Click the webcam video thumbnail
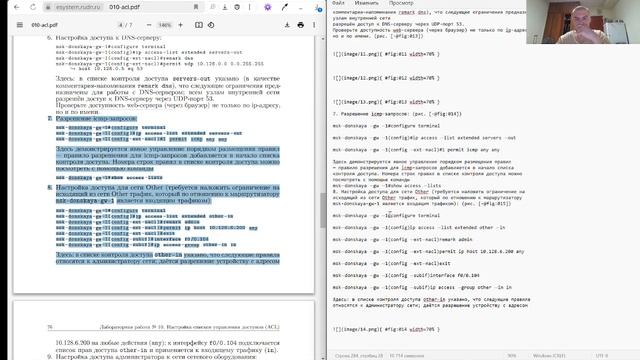This screenshot has width=640, height=360. pos(583,22)
